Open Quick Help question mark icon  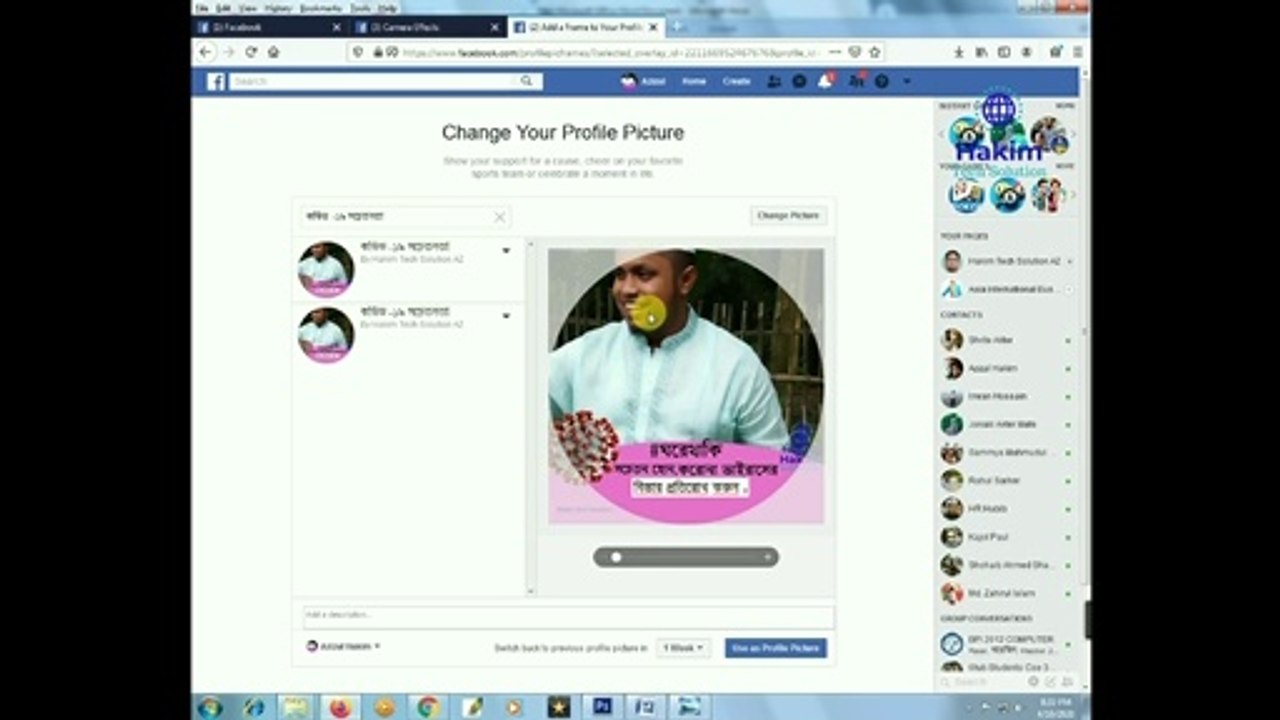(x=882, y=82)
